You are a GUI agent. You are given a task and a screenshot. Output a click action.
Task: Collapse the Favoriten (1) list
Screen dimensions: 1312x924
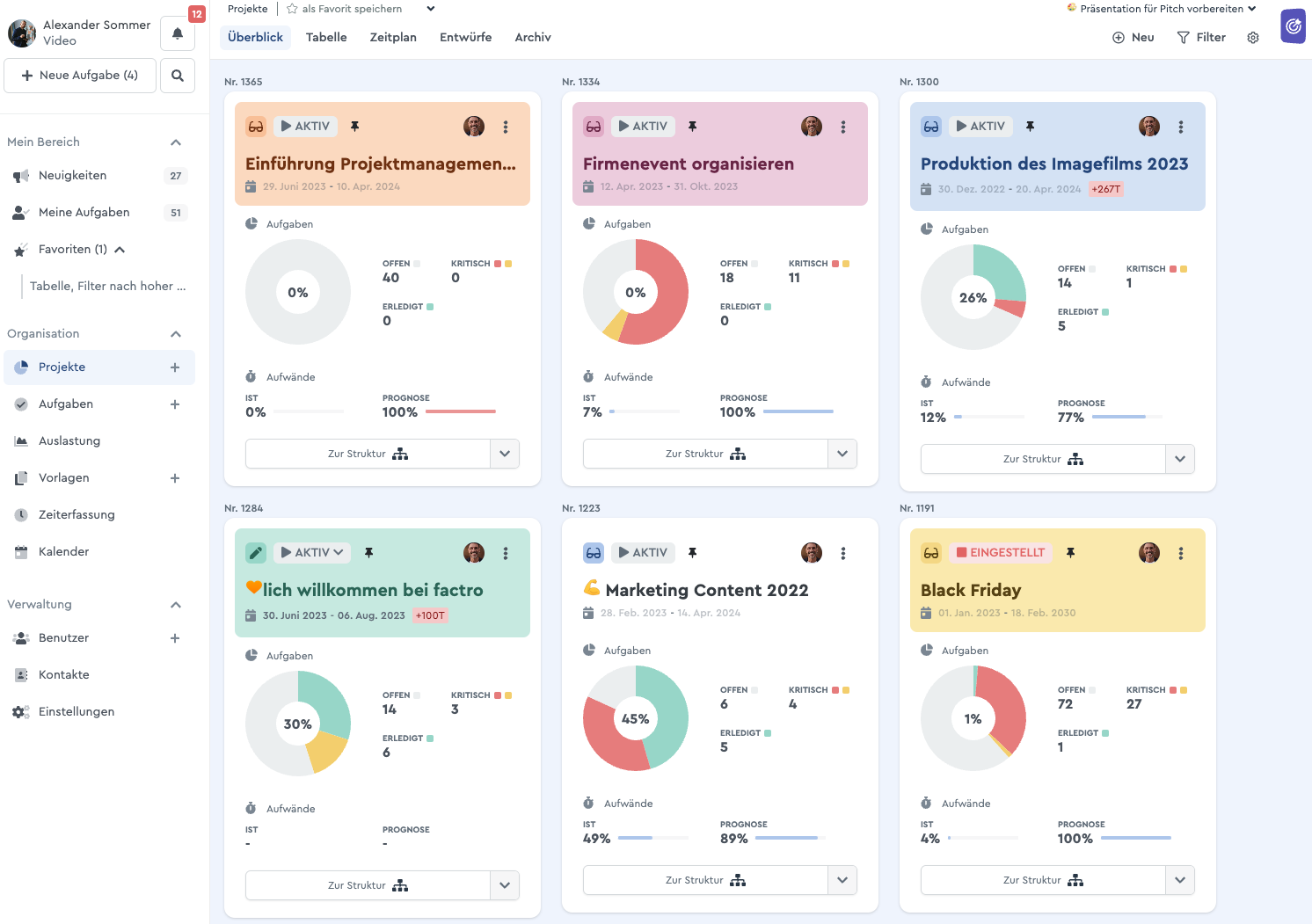[x=120, y=250]
